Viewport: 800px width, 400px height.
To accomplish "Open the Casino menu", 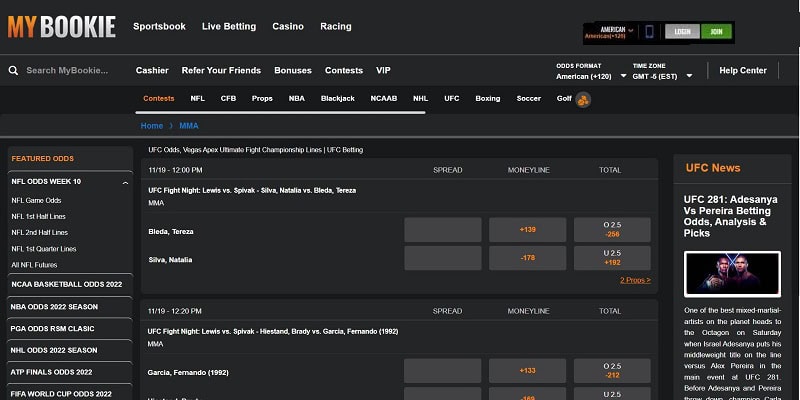I will click(288, 27).
